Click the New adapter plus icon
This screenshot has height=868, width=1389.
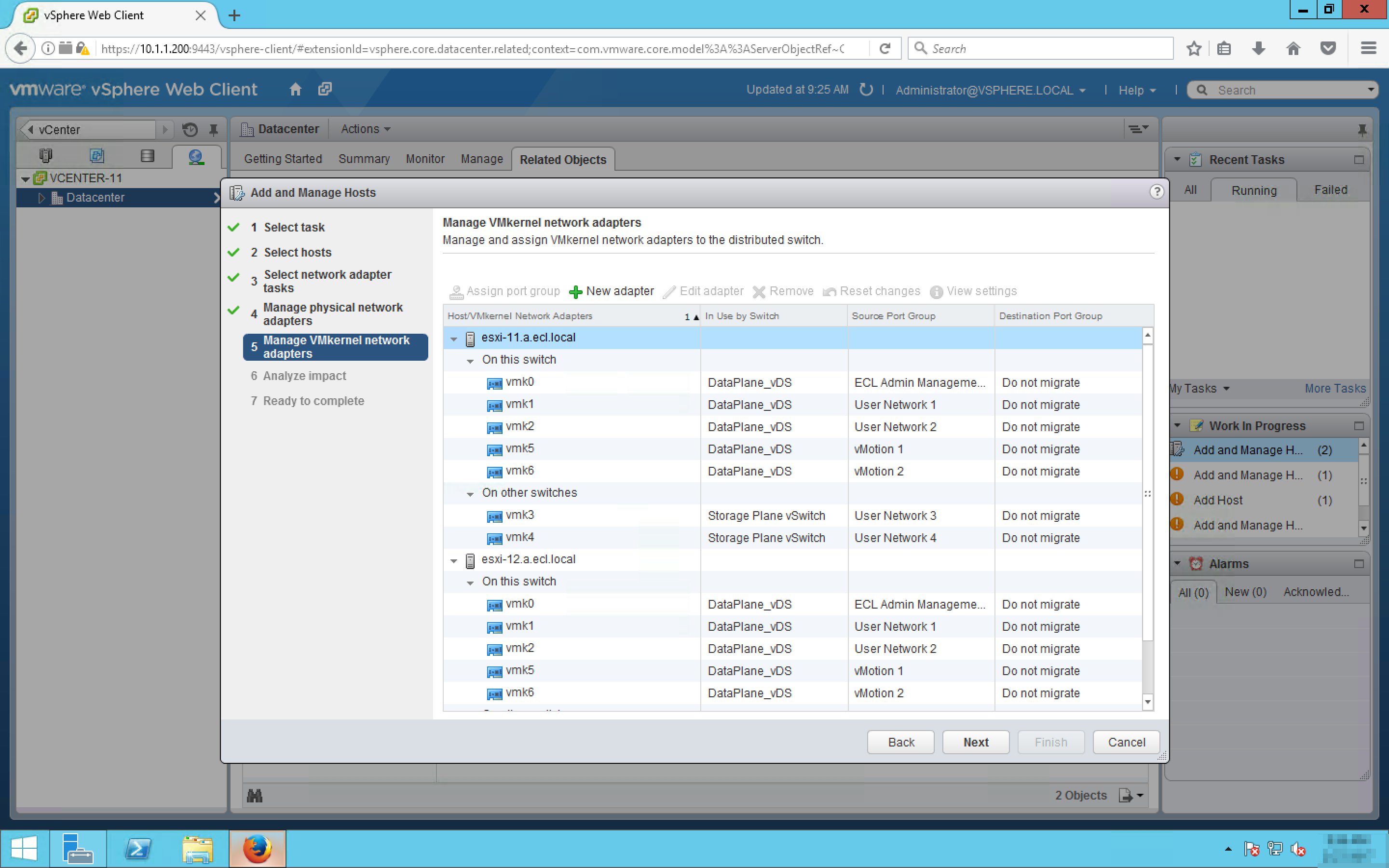click(575, 292)
